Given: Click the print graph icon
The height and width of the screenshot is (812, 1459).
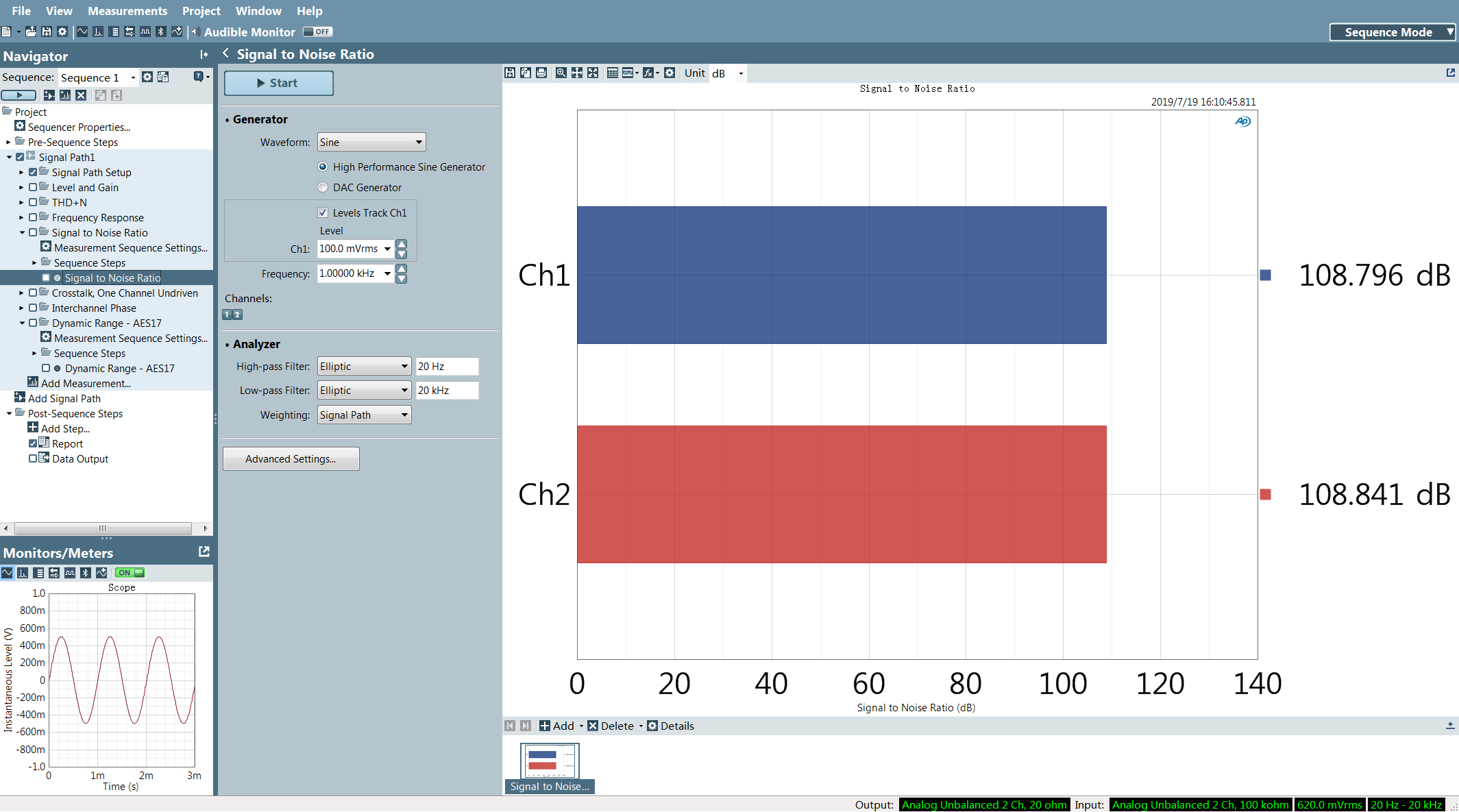Looking at the screenshot, I should tap(541, 73).
